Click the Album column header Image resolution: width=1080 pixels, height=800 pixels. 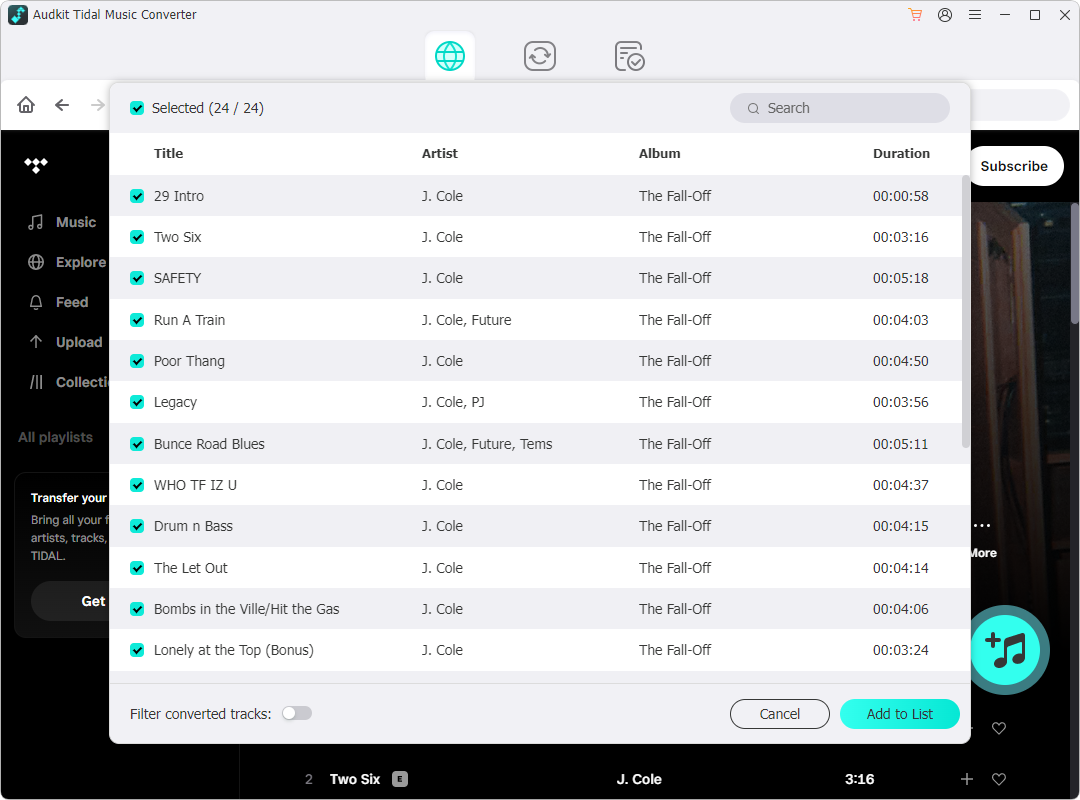coord(659,154)
